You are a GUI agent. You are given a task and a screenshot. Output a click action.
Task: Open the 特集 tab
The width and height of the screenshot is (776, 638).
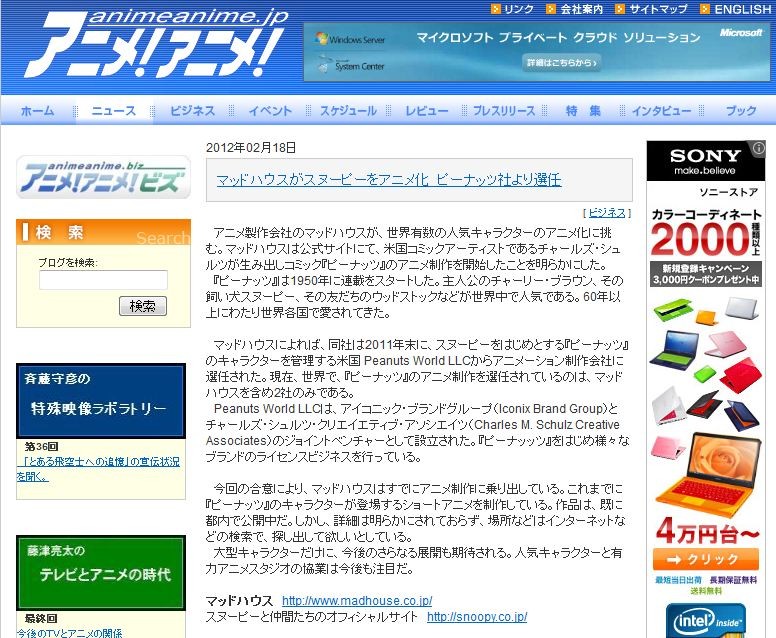(x=583, y=110)
